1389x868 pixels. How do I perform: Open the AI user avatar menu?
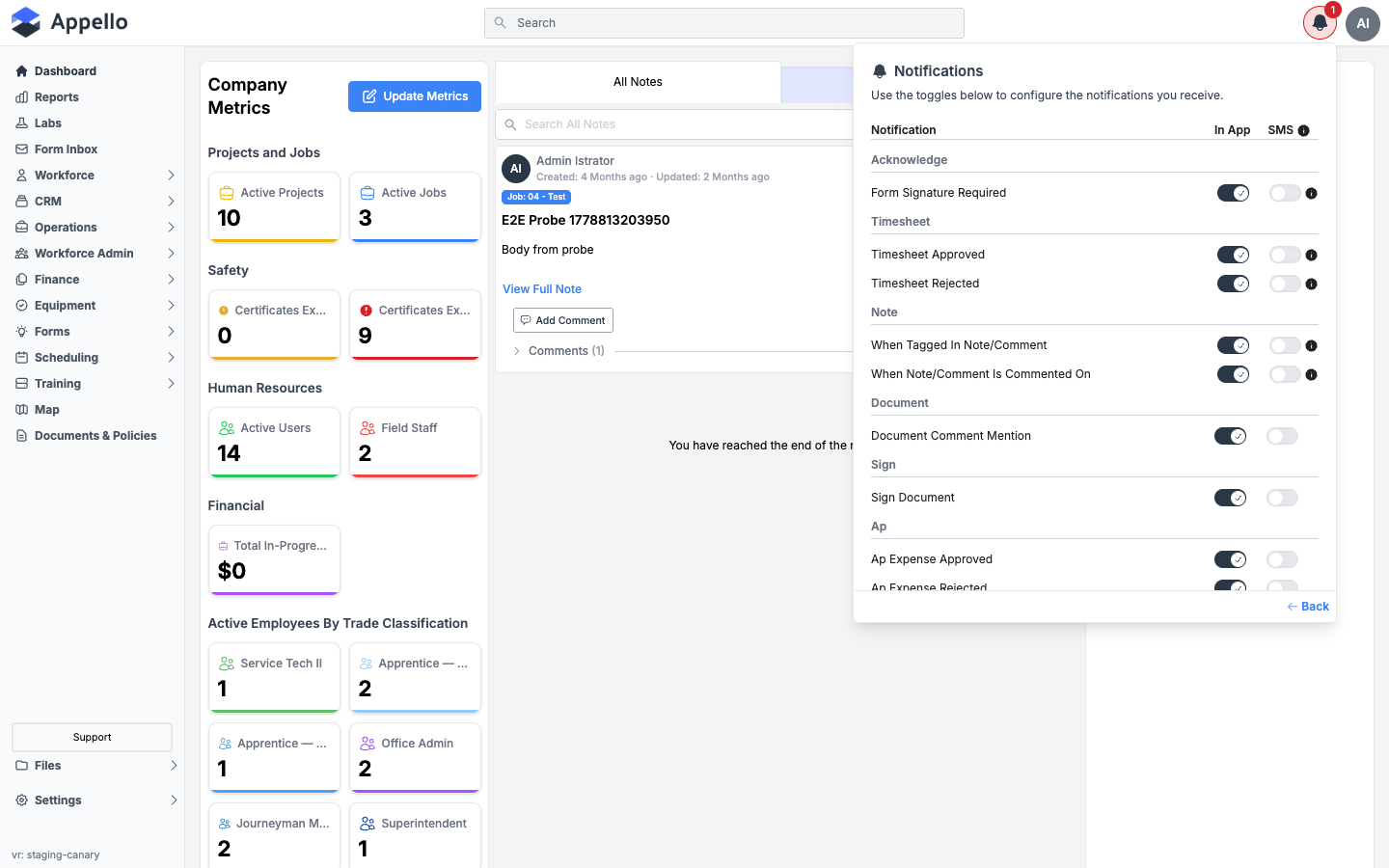pyautogui.click(x=1363, y=23)
